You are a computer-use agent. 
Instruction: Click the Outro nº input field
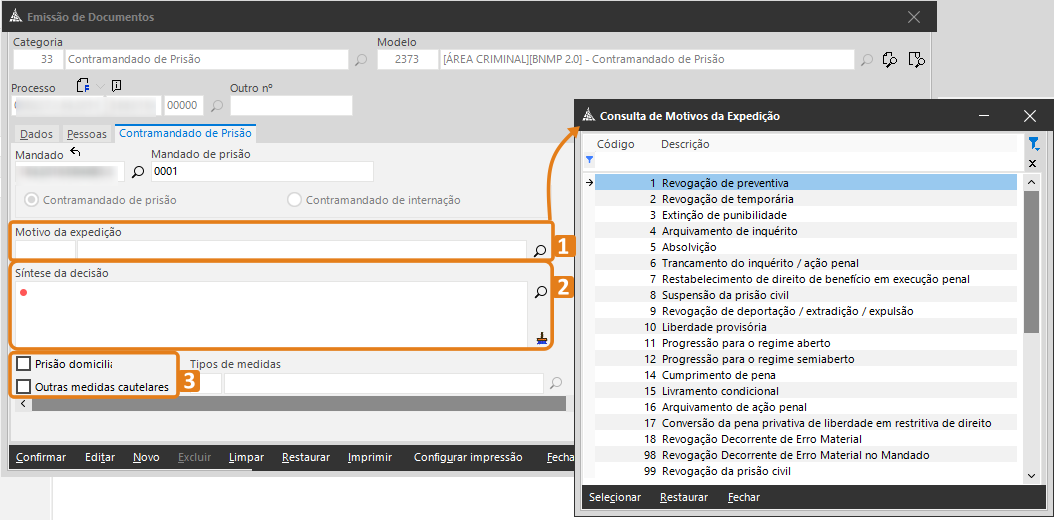[x=291, y=105]
